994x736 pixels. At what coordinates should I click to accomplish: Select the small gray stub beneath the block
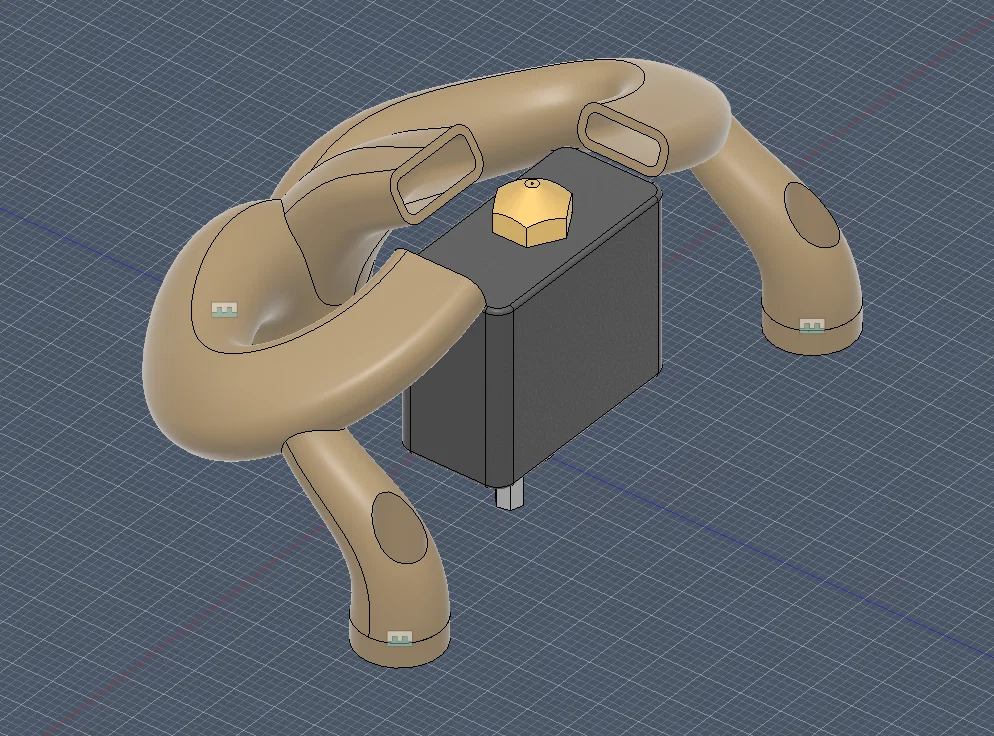(x=510, y=494)
